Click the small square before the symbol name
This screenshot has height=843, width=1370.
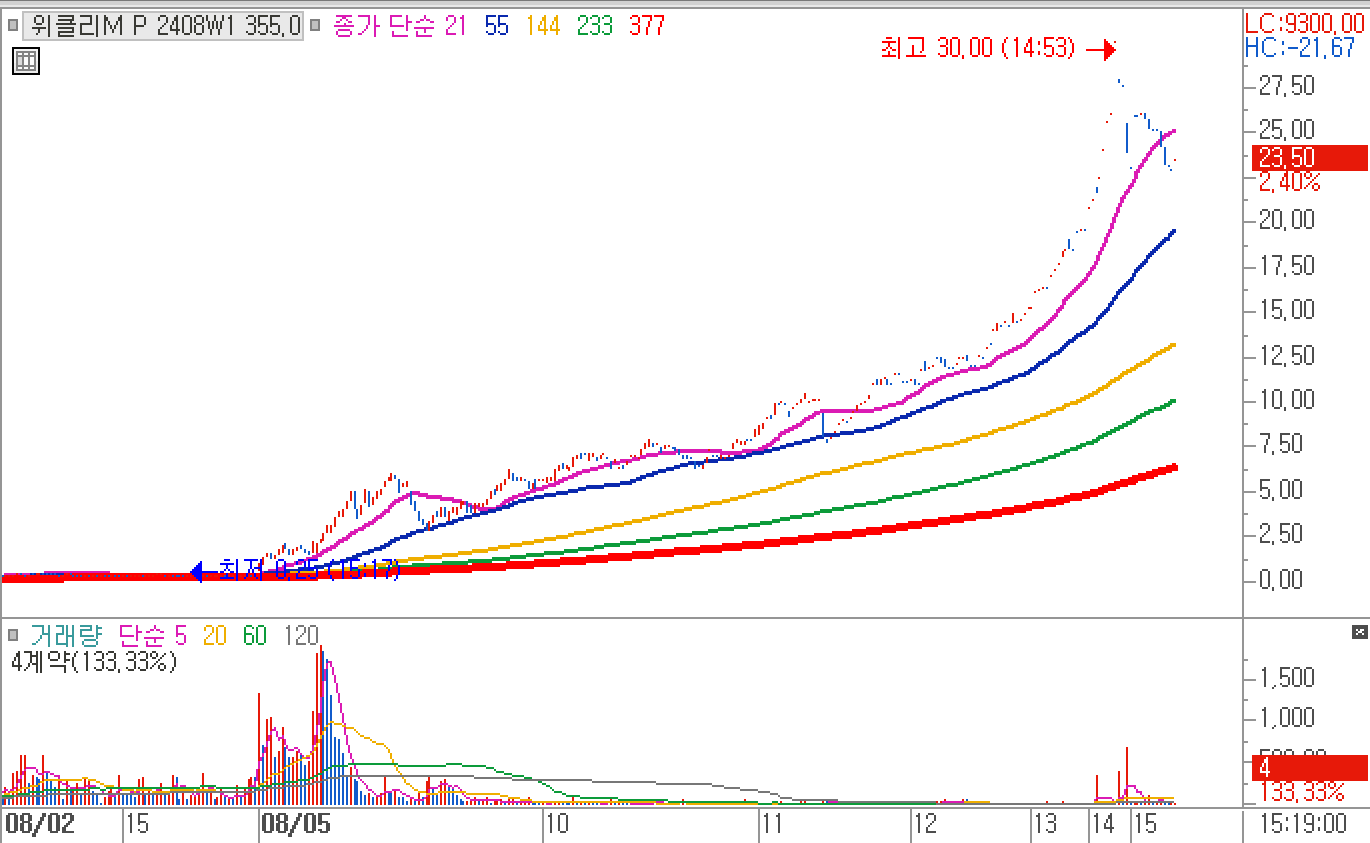click(x=14, y=25)
